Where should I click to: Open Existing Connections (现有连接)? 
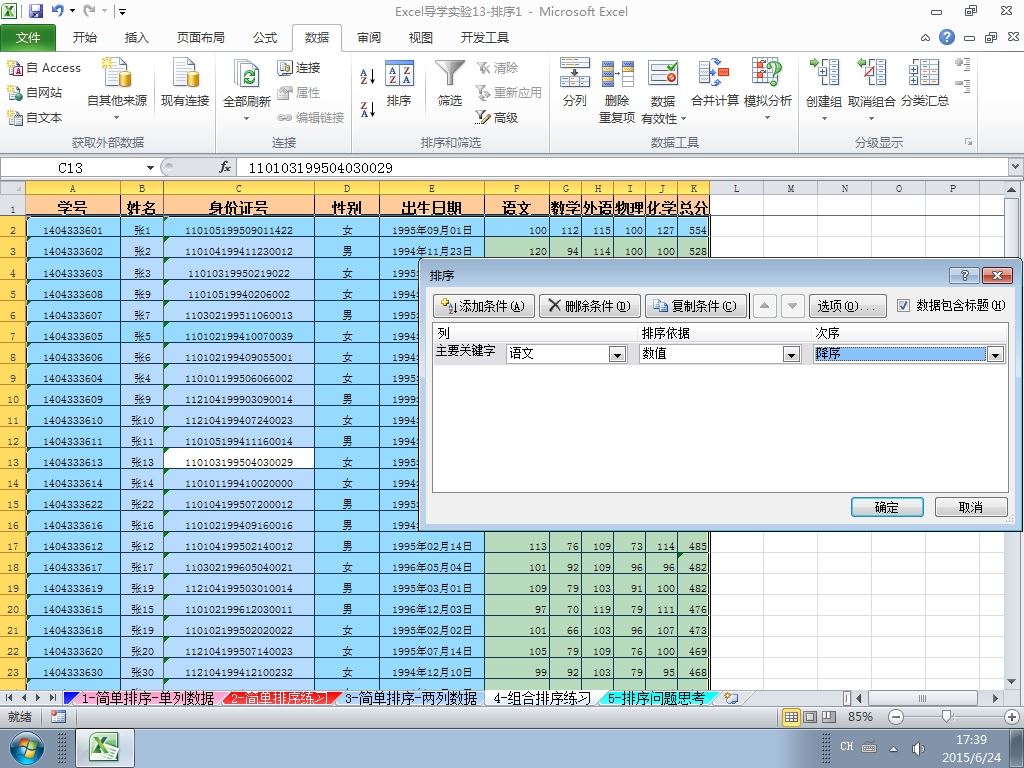pos(185,84)
